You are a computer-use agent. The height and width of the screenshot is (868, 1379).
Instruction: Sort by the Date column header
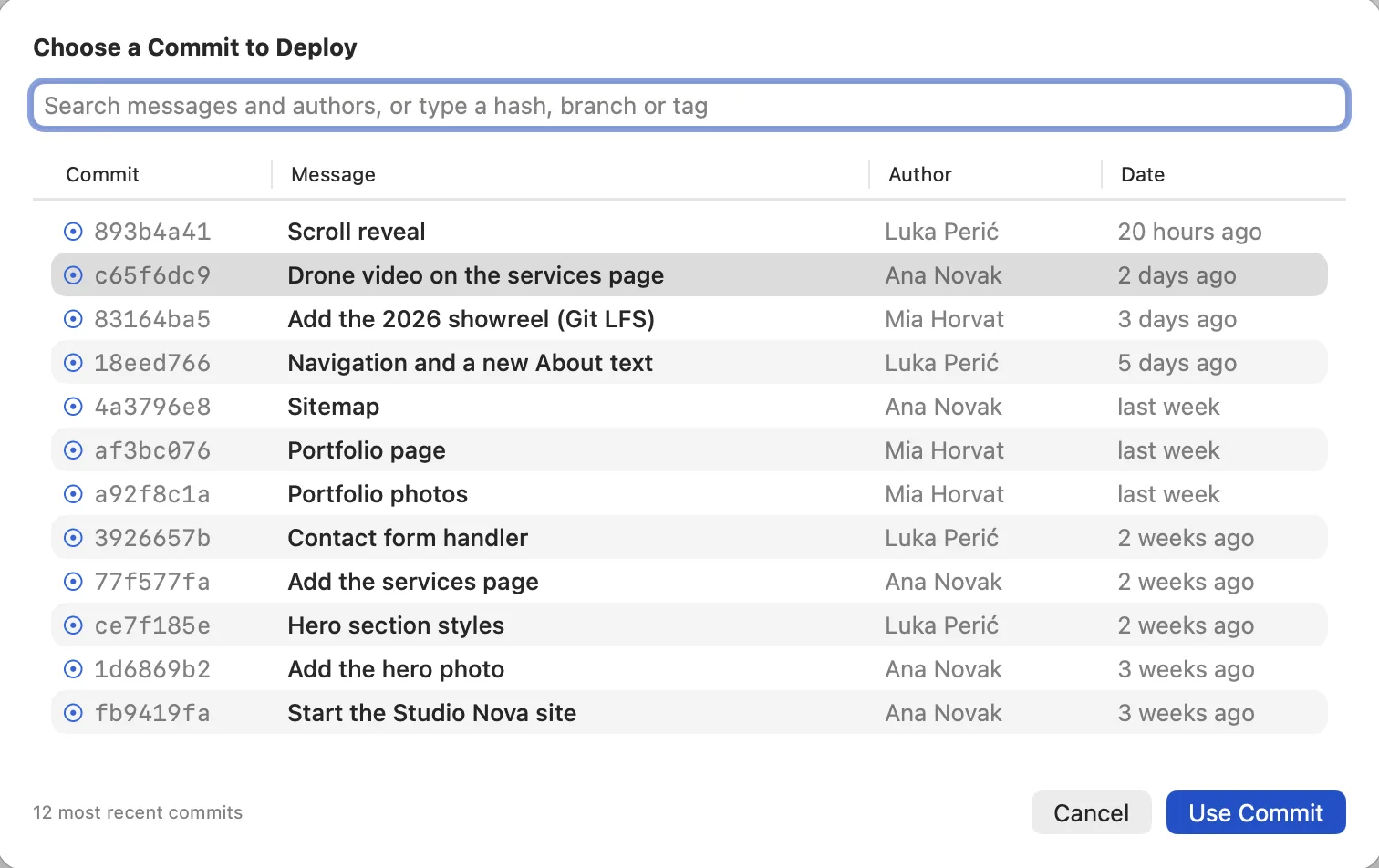(1142, 174)
